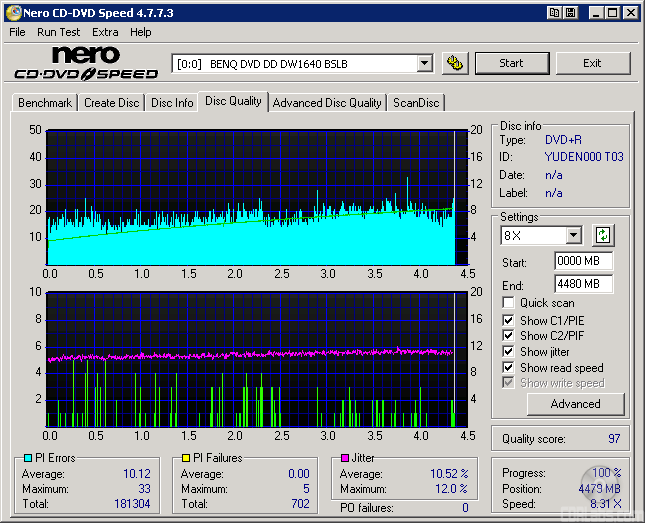Expand the 8X scan speed dropdown
This screenshot has width=645, height=523.
click(x=573, y=236)
